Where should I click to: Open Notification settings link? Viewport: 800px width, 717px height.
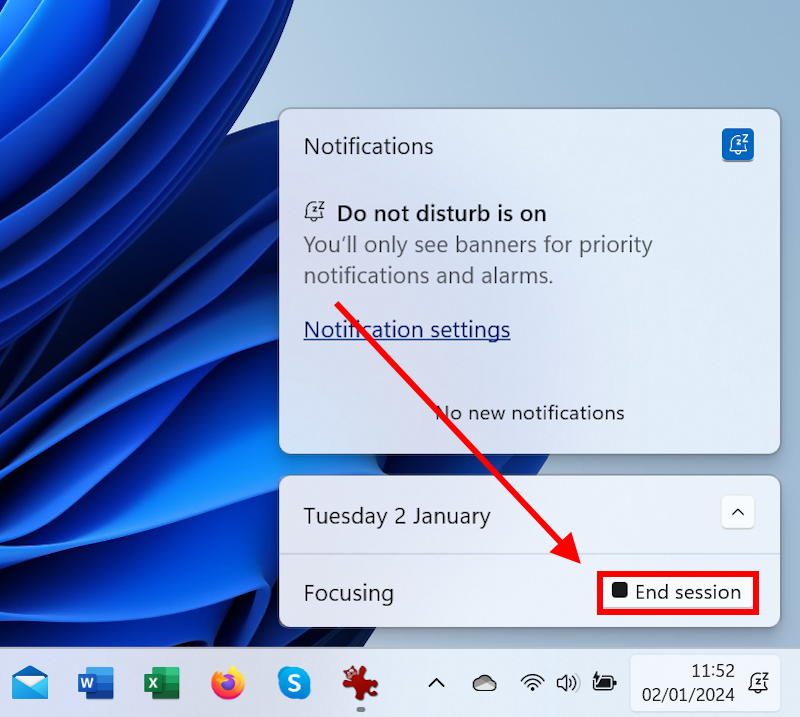406,329
